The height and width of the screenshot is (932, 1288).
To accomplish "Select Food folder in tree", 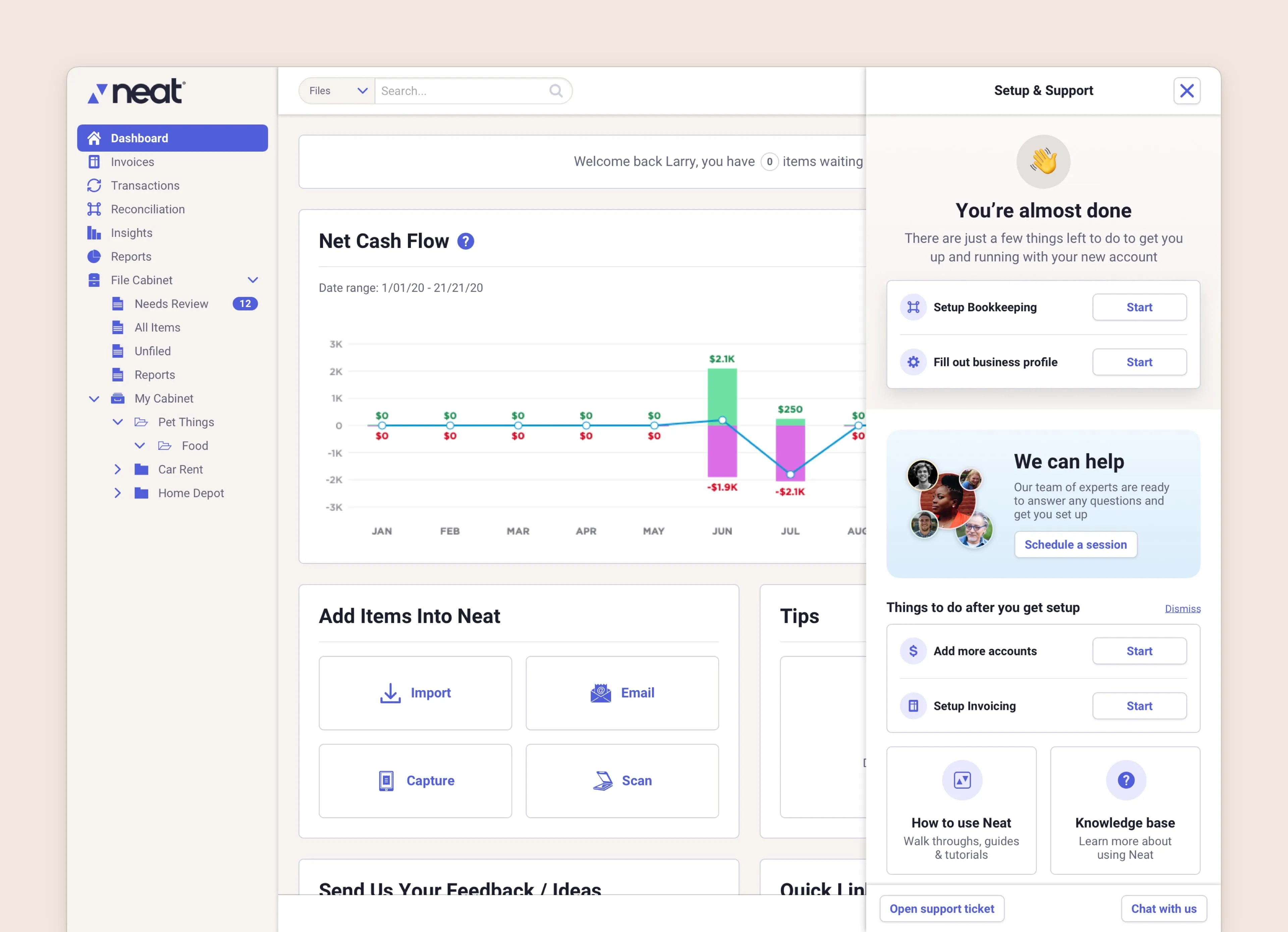I will pyautogui.click(x=195, y=446).
